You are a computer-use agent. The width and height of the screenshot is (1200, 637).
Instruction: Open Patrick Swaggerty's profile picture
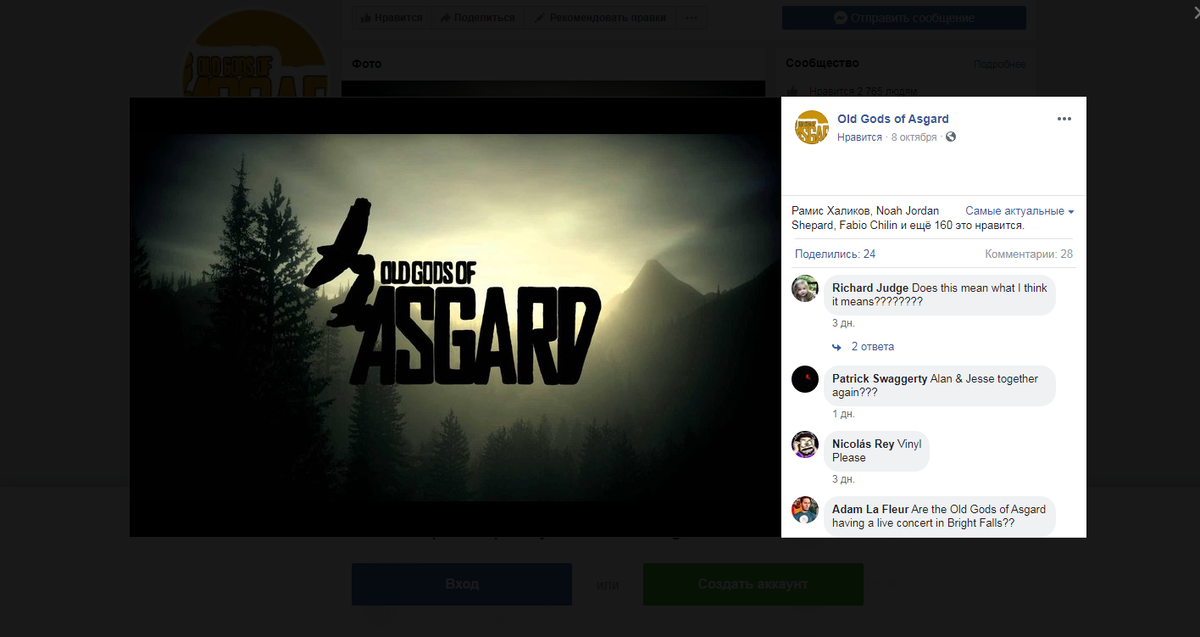[x=805, y=379]
